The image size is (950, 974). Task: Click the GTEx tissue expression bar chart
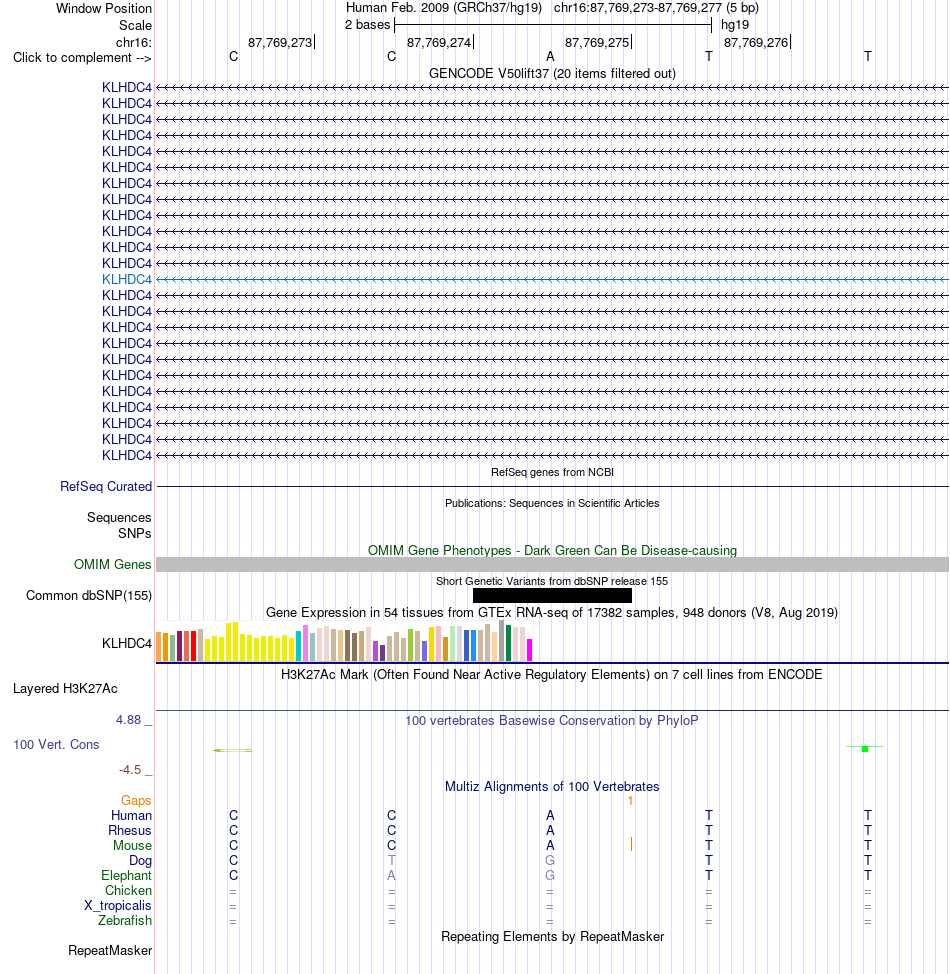click(344, 641)
